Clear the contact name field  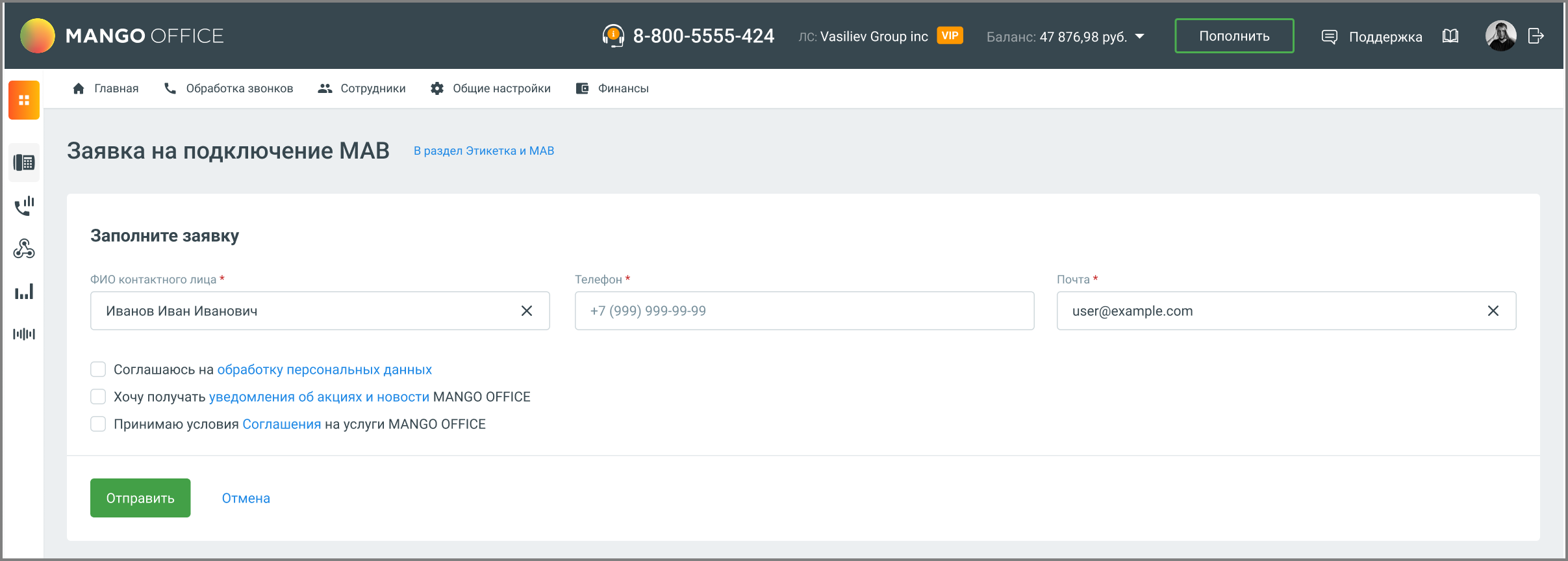pyautogui.click(x=527, y=311)
